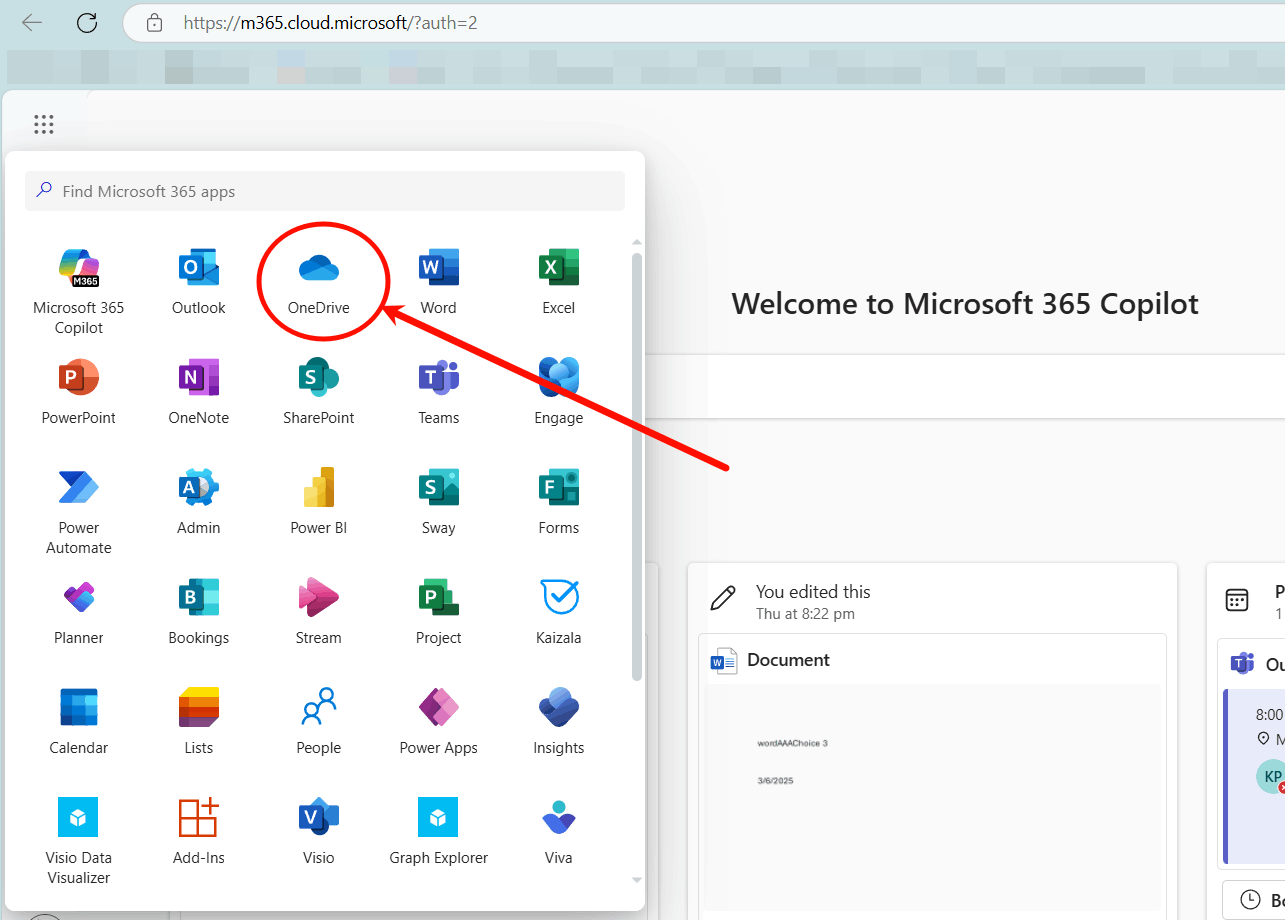Click the app launcher waffle icon
The height and width of the screenshot is (920, 1285).
point(43,124)
